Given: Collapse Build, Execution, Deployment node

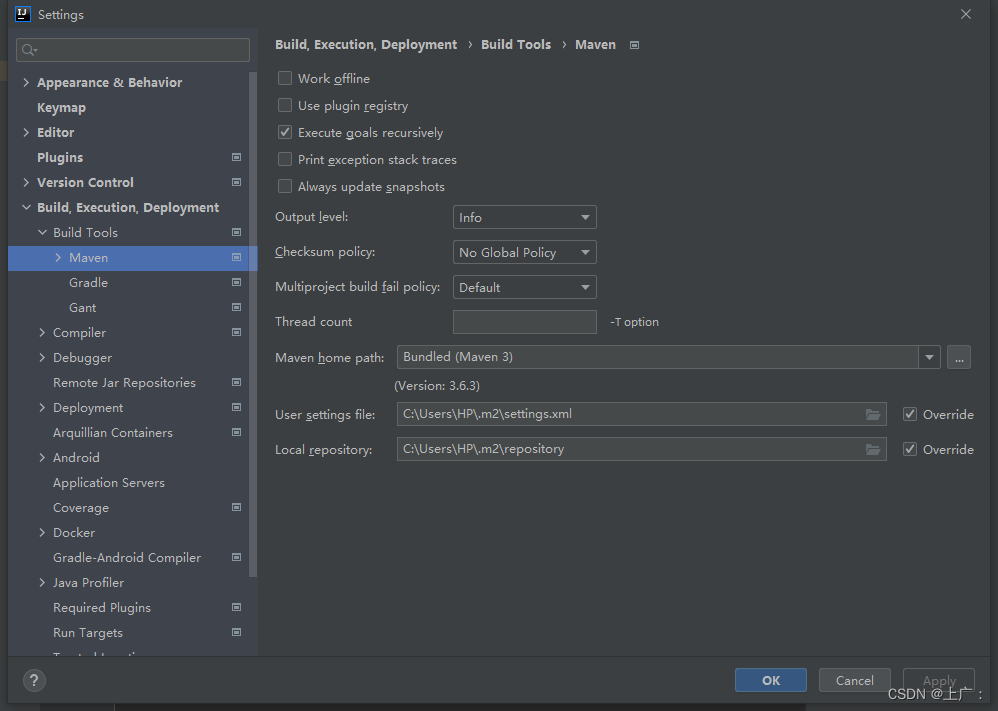Looking at the screenshot, I should [26, 208].
